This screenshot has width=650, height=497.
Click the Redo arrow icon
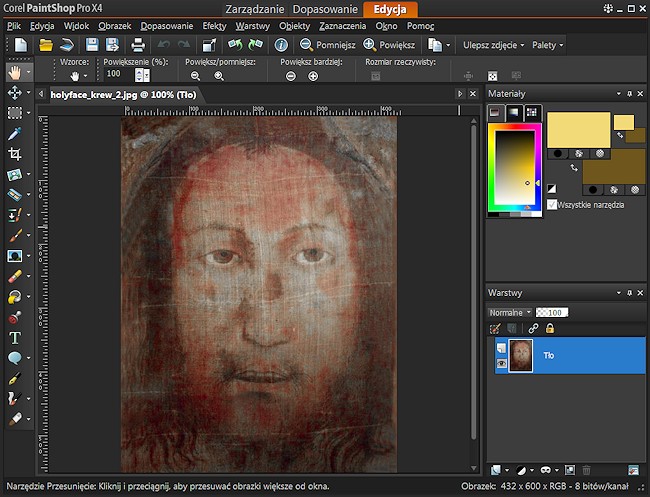click(184, 44)
